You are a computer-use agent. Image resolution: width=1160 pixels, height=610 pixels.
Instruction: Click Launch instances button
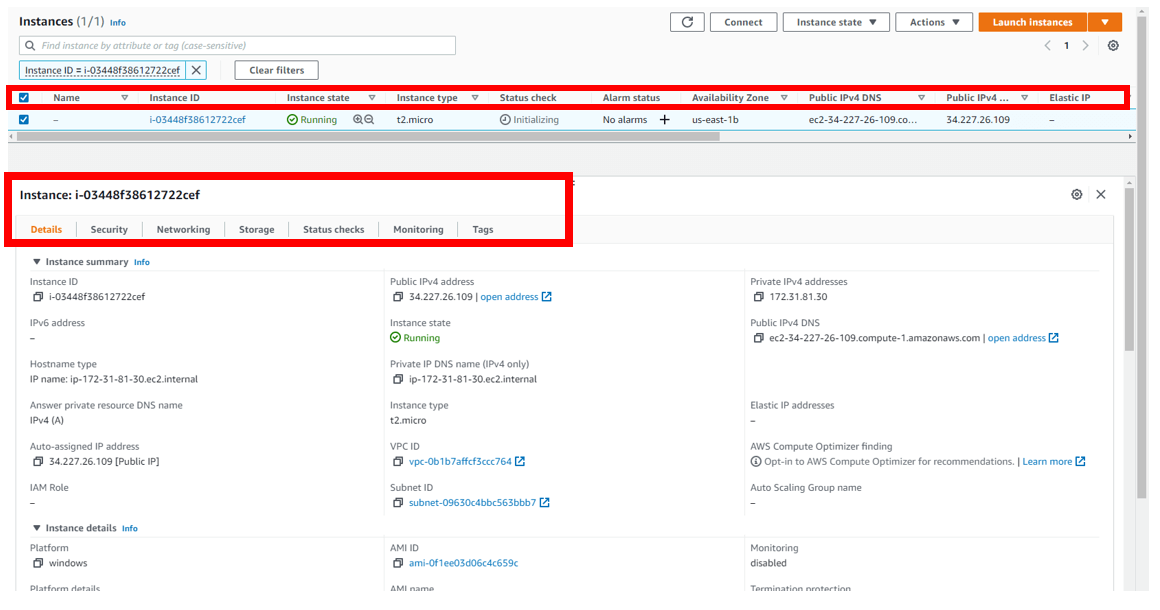(1032, 22)
